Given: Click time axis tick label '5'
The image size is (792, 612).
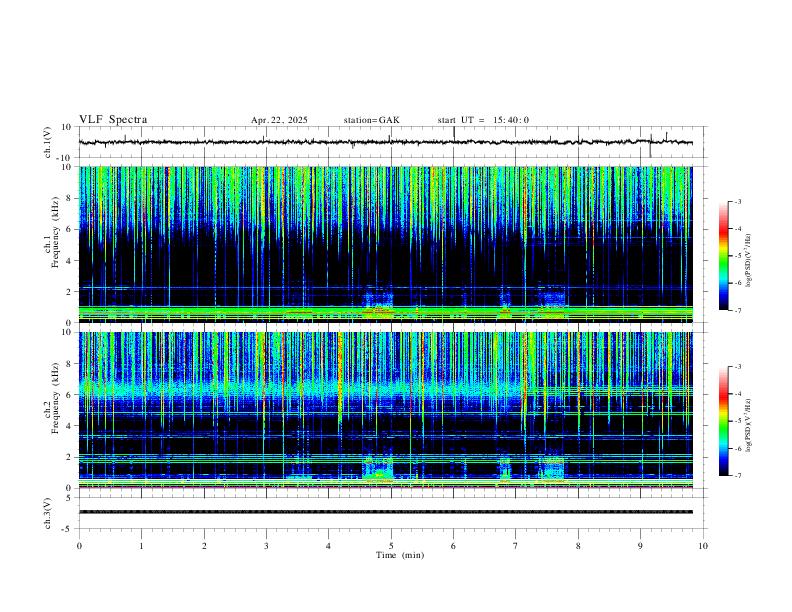Looking at the screenshot, I should [x=391, y=546].
